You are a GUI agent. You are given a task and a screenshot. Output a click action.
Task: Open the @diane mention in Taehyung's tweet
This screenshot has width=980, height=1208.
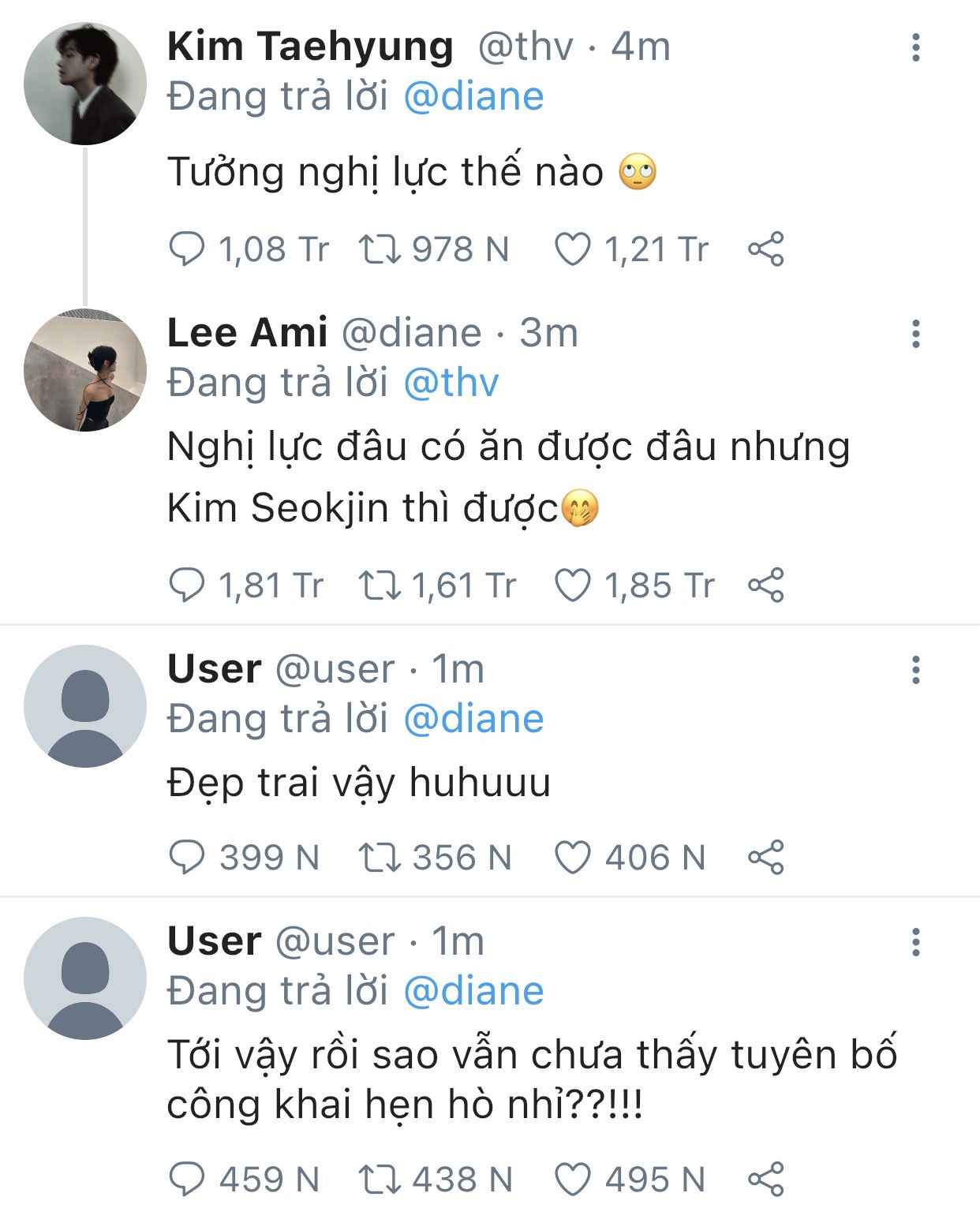[x=473, y=97]
